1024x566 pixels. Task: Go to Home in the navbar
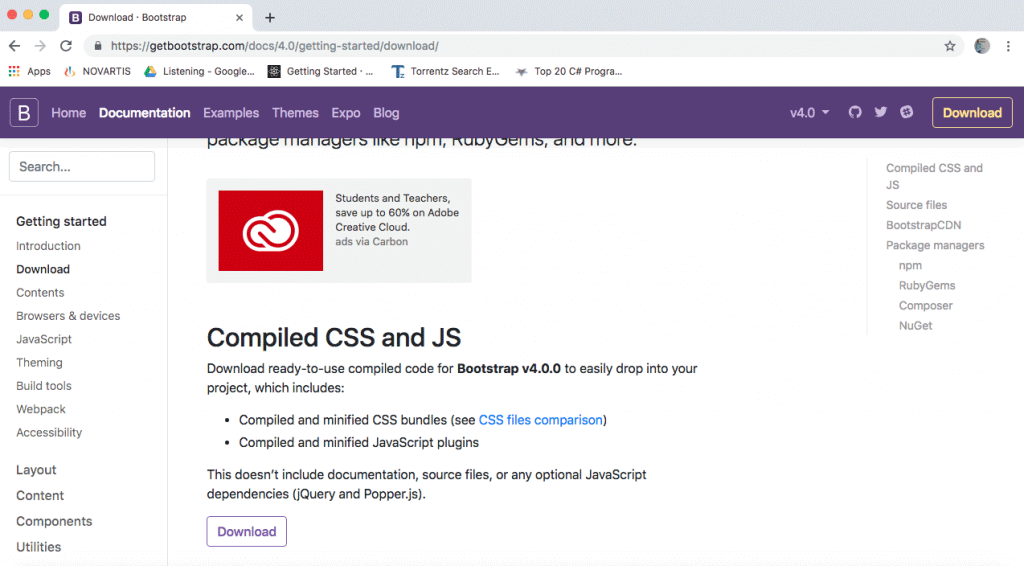point(69,113)
